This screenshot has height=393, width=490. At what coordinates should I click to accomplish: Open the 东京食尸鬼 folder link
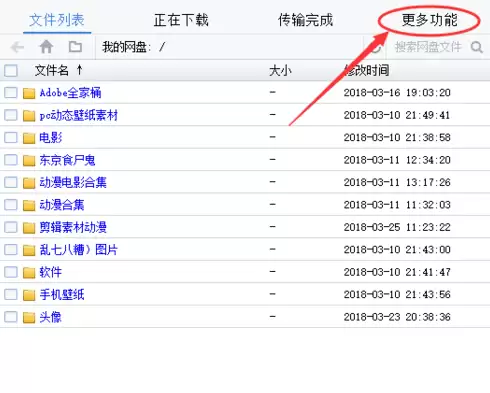click(67, 160)
